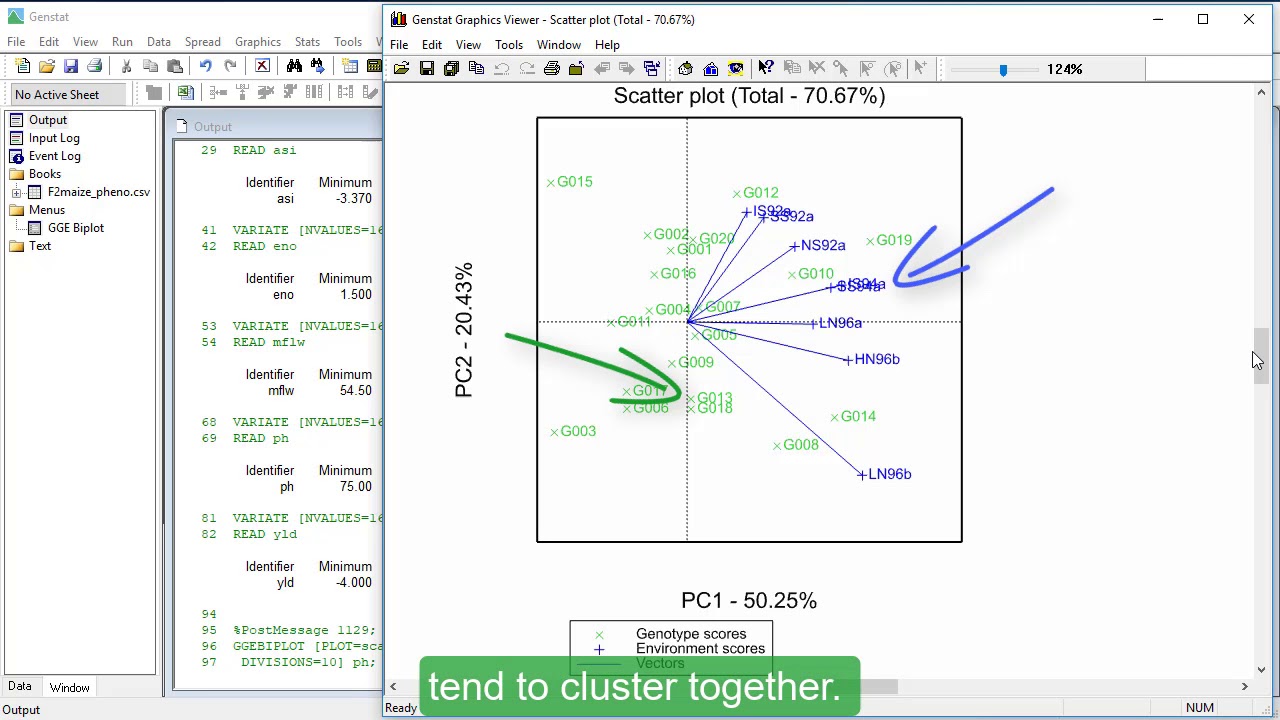Switch to the Data tab at bottom left

(20, 687)
